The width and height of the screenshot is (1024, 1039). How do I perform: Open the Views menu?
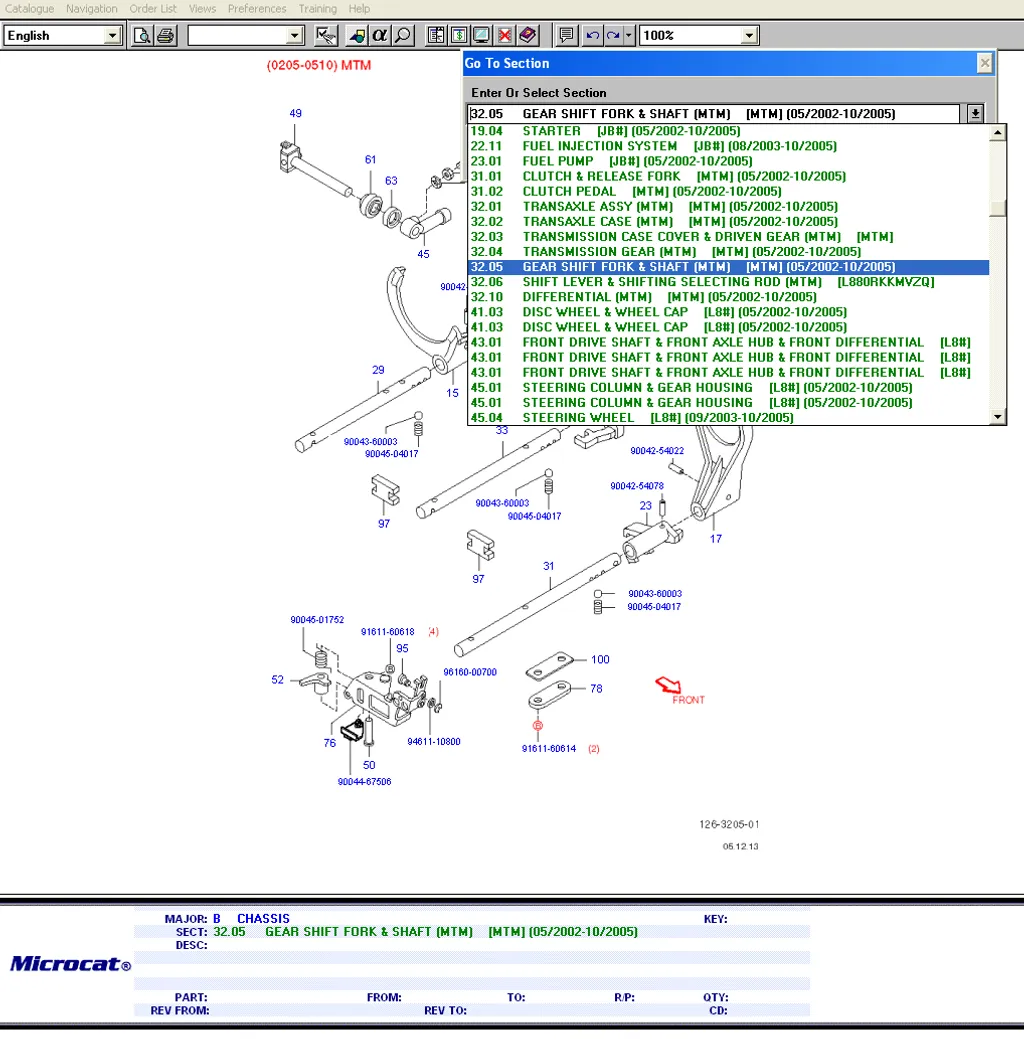point(202,9)
